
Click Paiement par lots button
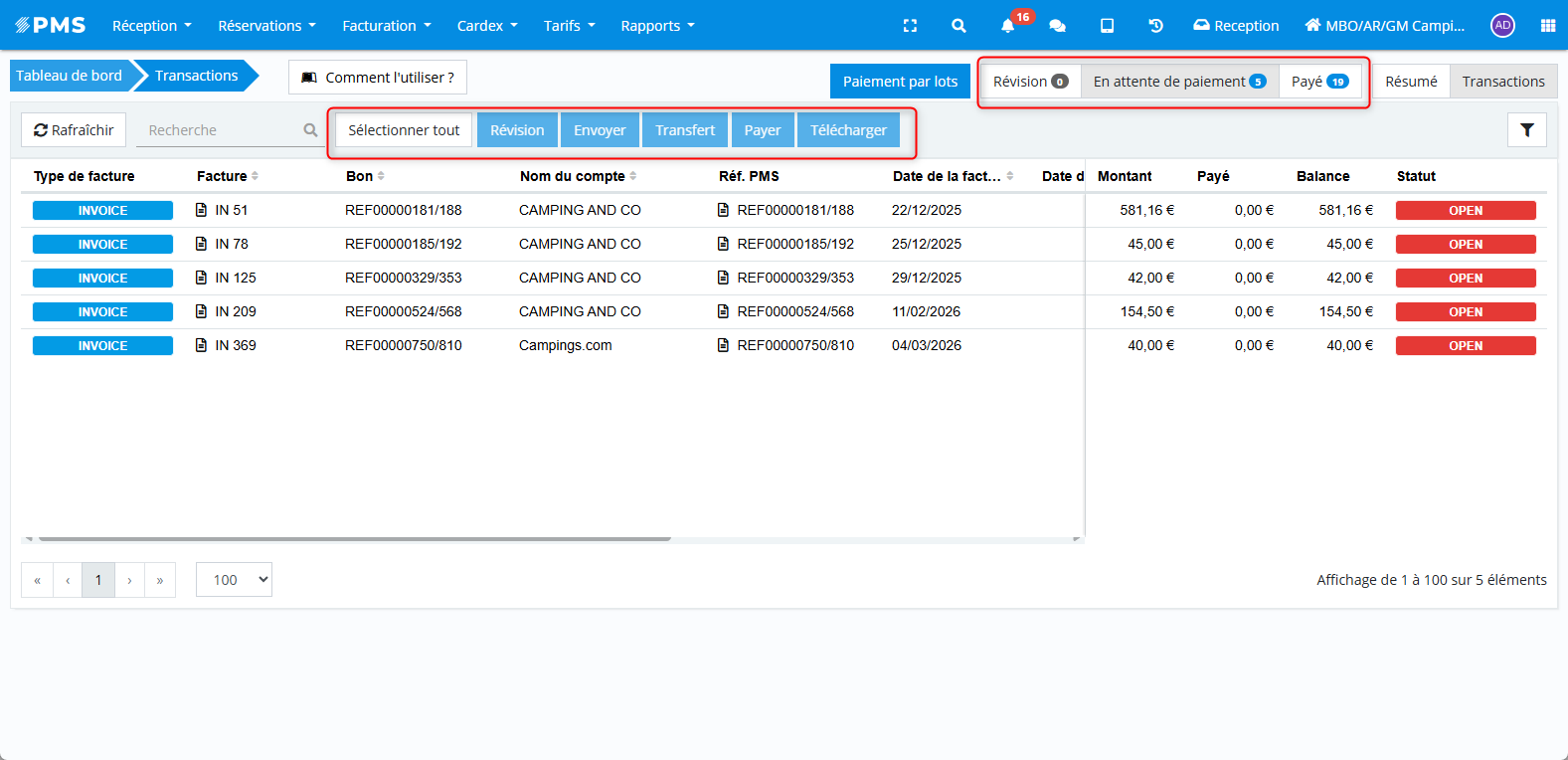click(x=900, y=82)
